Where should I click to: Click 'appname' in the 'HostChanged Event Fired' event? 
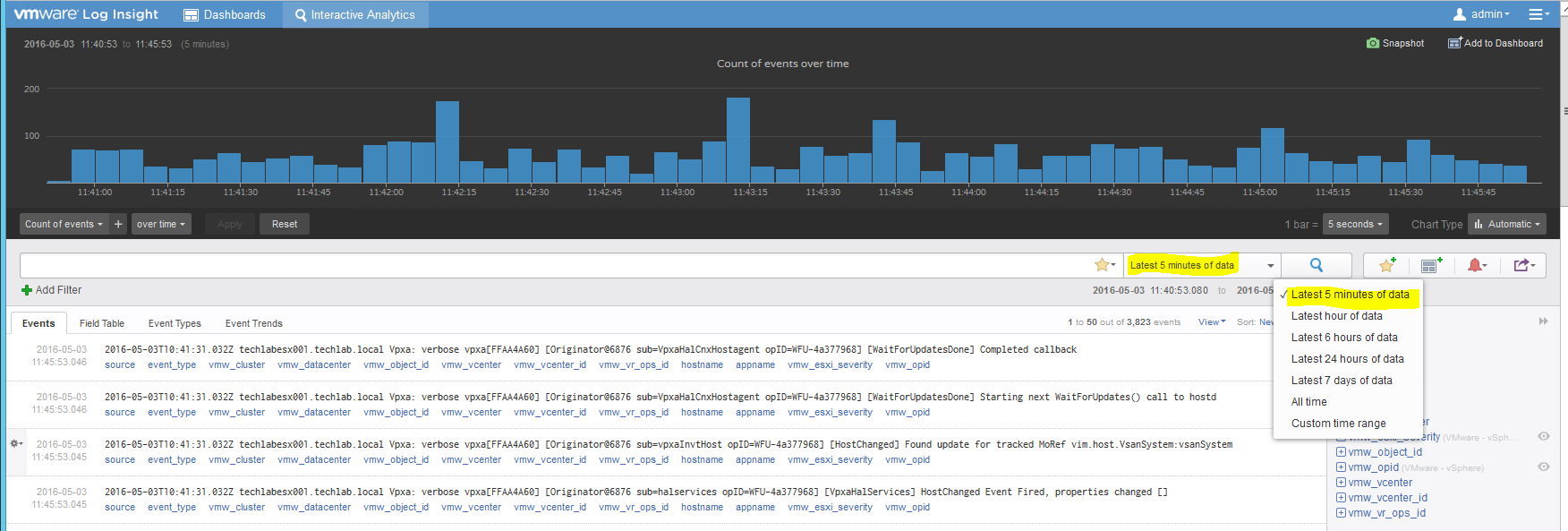[x=755, y=507]
